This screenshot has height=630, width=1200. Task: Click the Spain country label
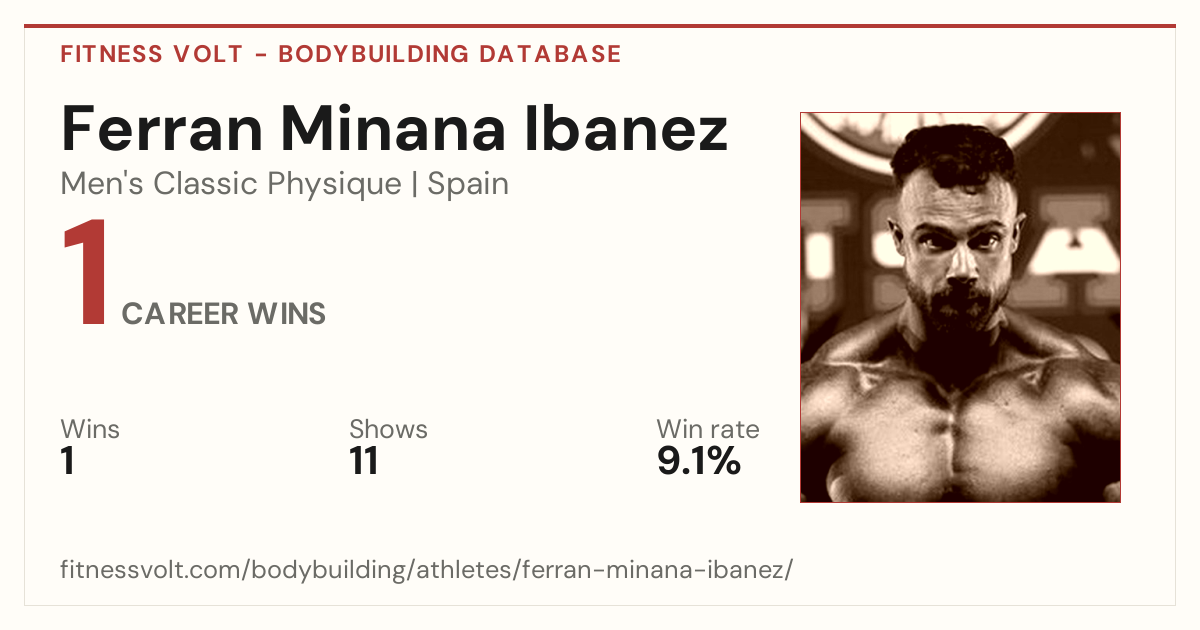468,185
